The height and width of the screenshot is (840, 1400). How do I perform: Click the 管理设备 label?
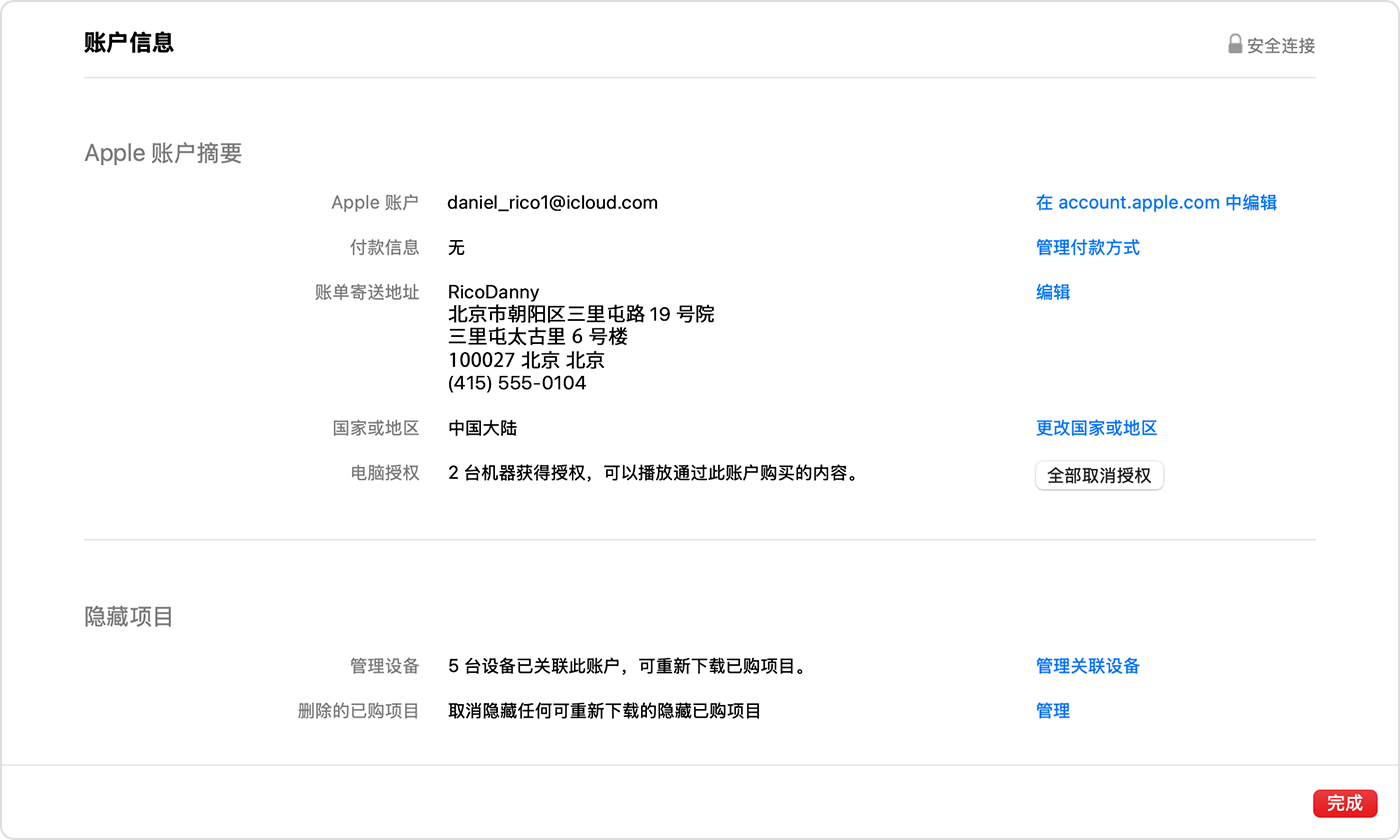click(384, 666)
